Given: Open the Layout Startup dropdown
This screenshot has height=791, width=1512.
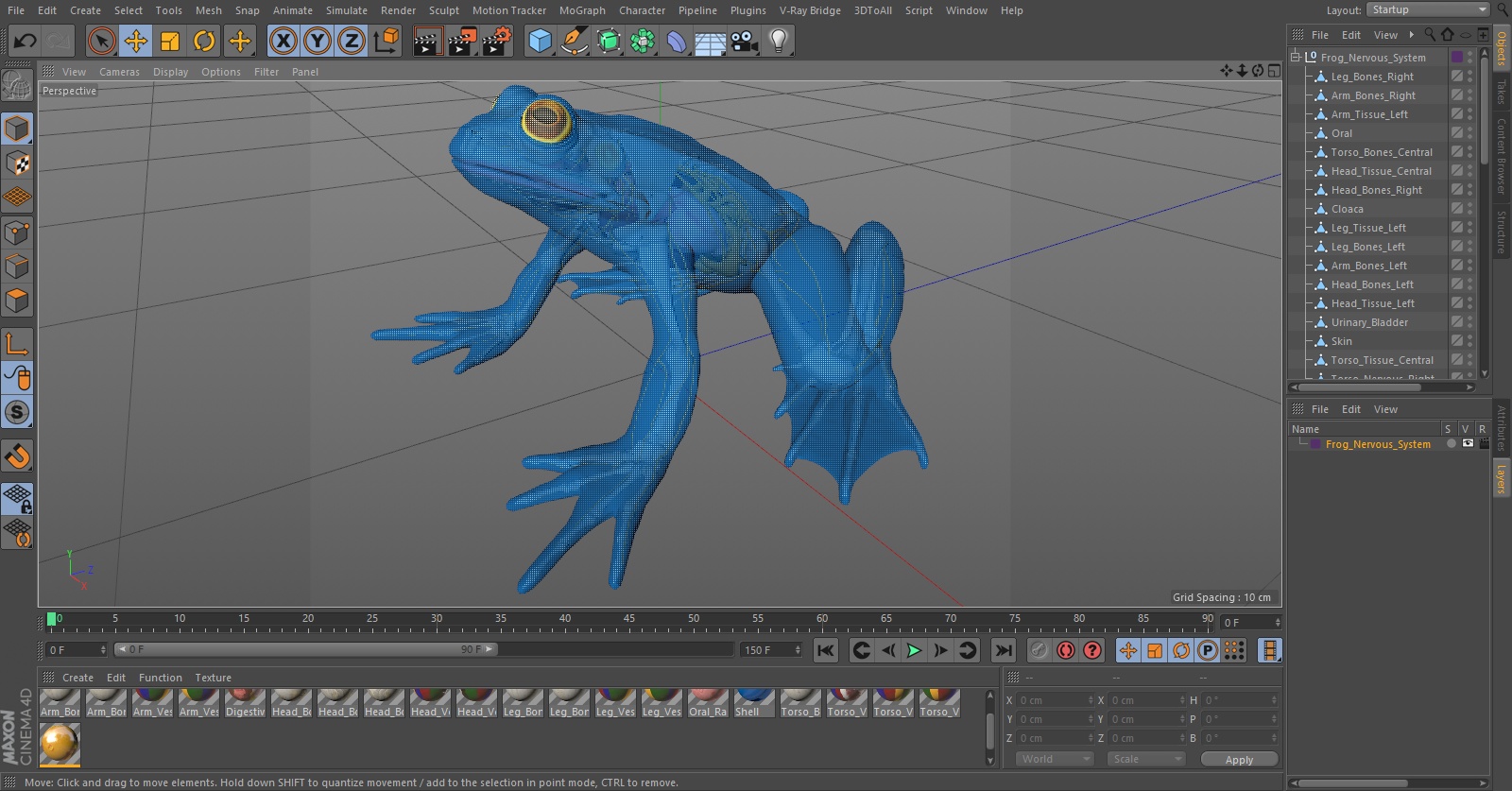Looking at the screenshot, I should click(x=1429, y=9).
